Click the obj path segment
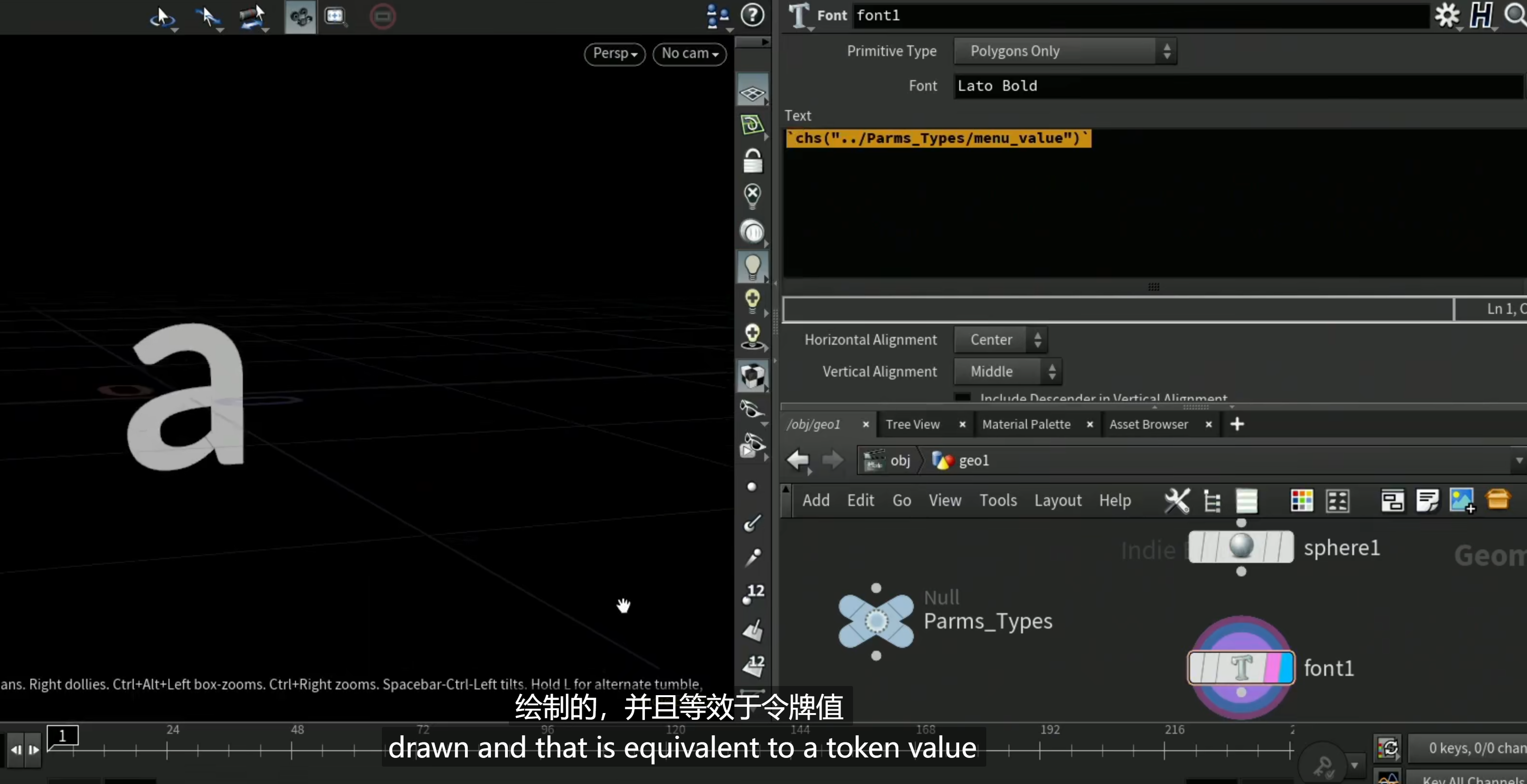1527x784 pixels. 889,461
